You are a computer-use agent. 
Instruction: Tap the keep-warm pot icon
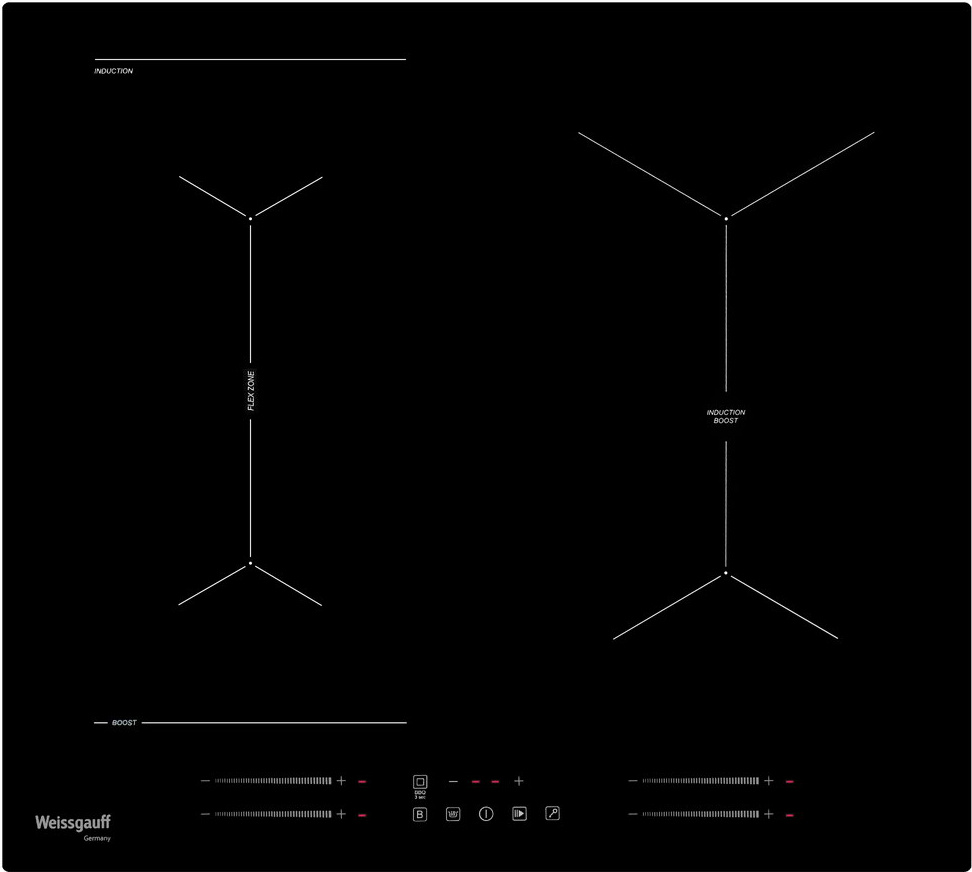tap(453, 814)
